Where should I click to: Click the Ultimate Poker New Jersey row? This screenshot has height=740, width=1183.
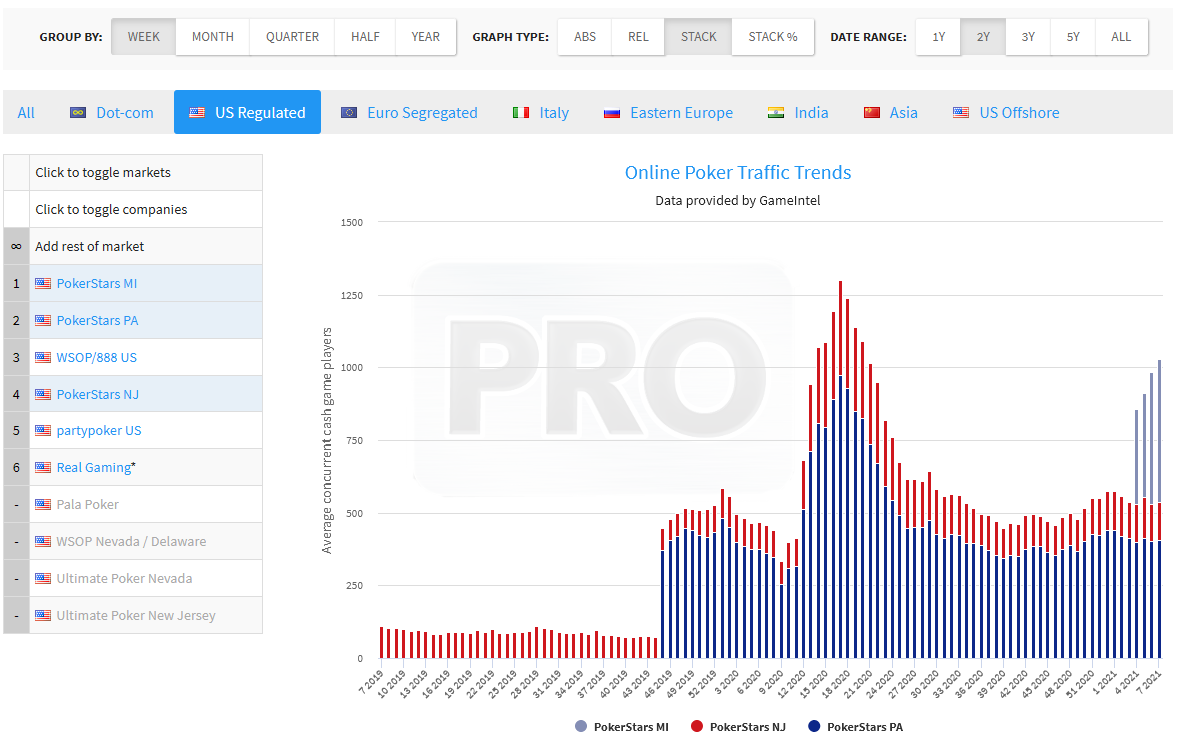point(133,616)
